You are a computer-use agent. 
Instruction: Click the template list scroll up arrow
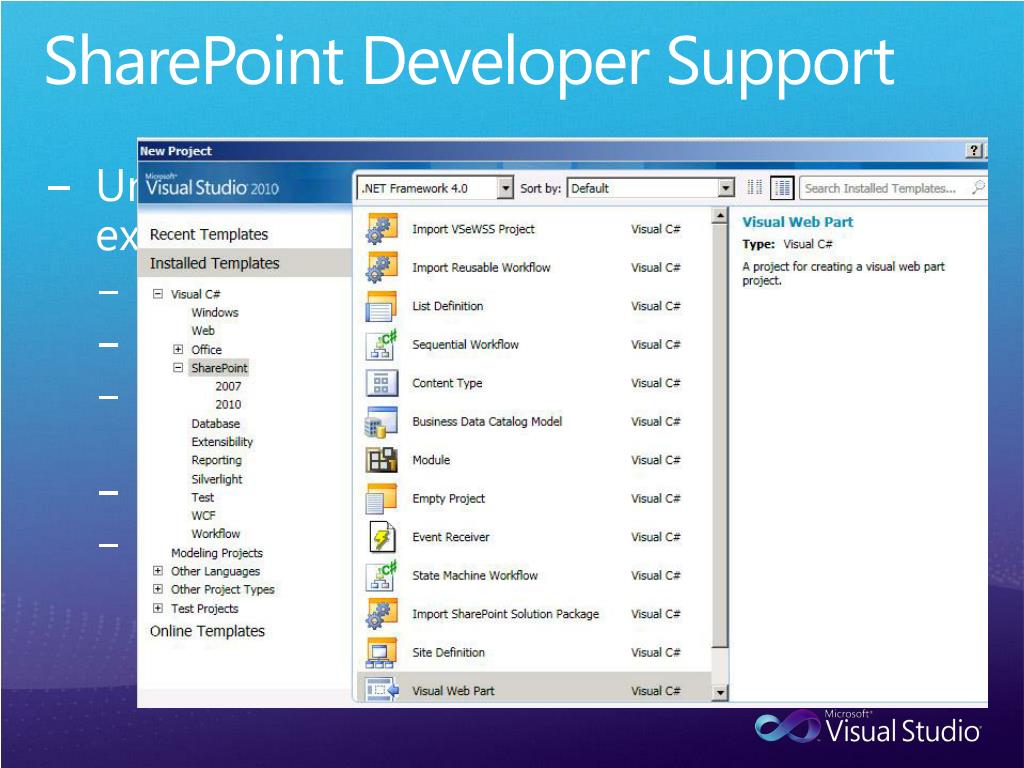pos(719,216)
